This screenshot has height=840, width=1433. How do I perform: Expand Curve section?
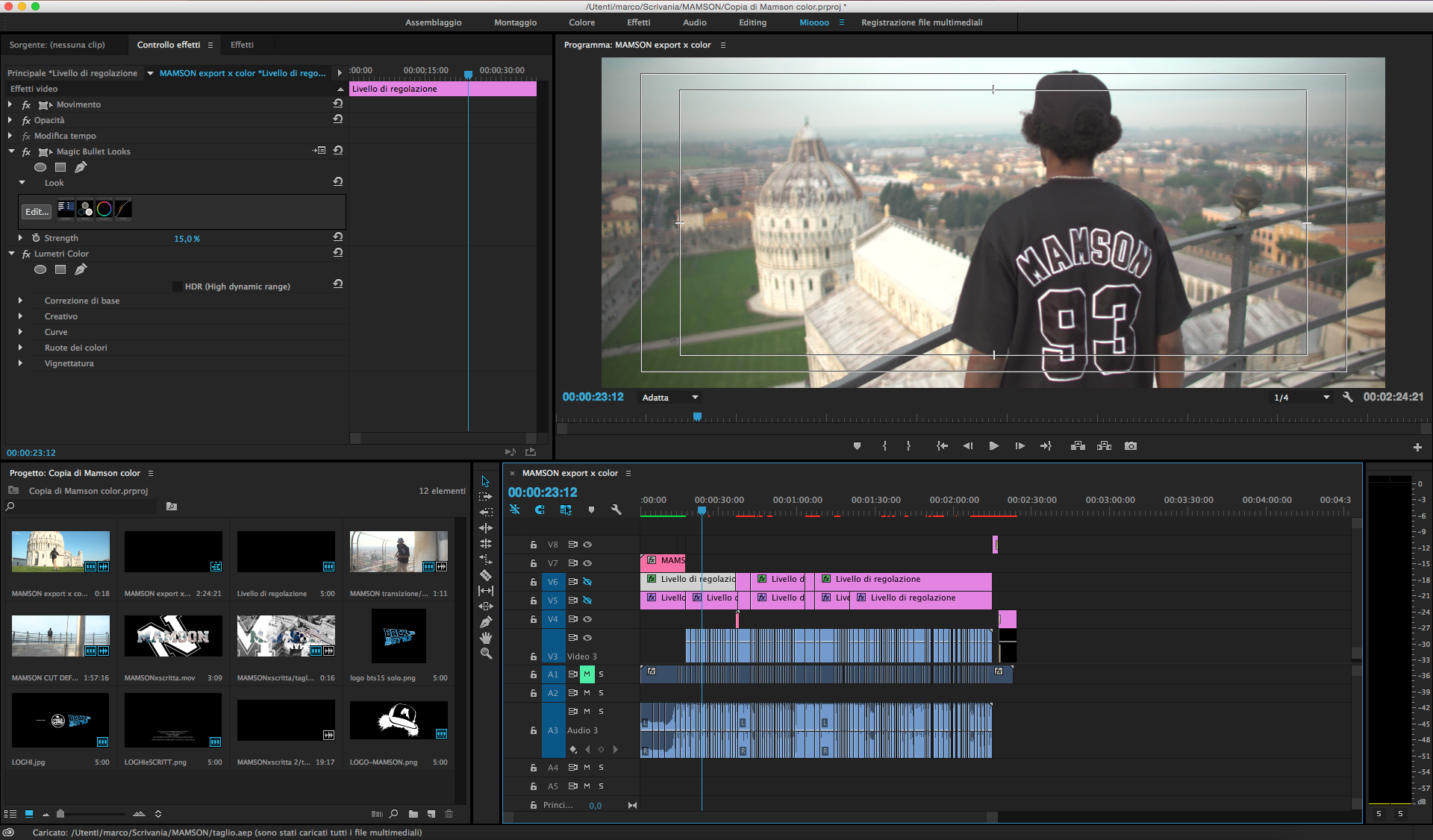pyautogui.click(x=20, y=332)
